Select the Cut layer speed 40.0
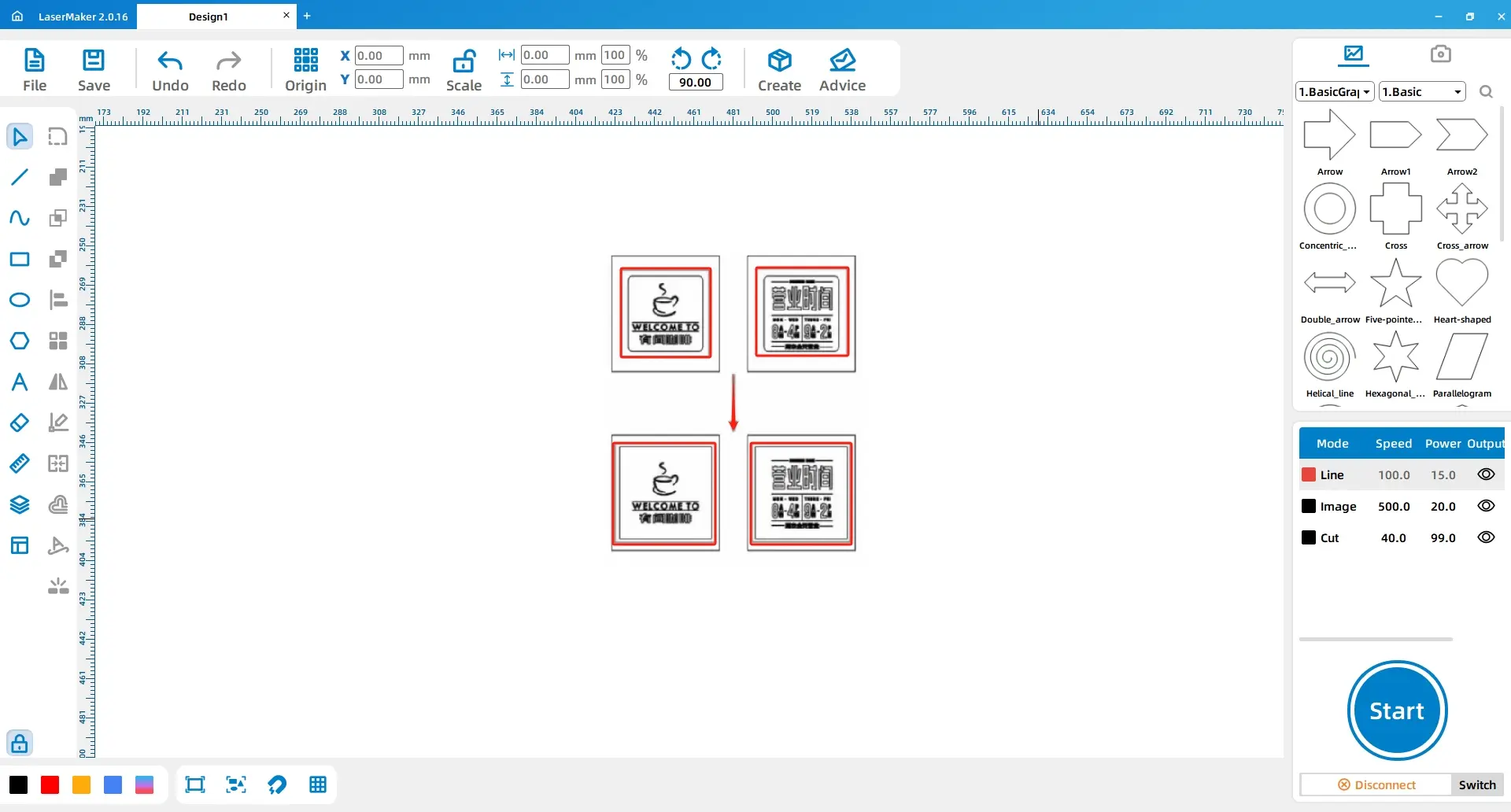Screen dimensions: 1511x812 (x=1393, y=537)
